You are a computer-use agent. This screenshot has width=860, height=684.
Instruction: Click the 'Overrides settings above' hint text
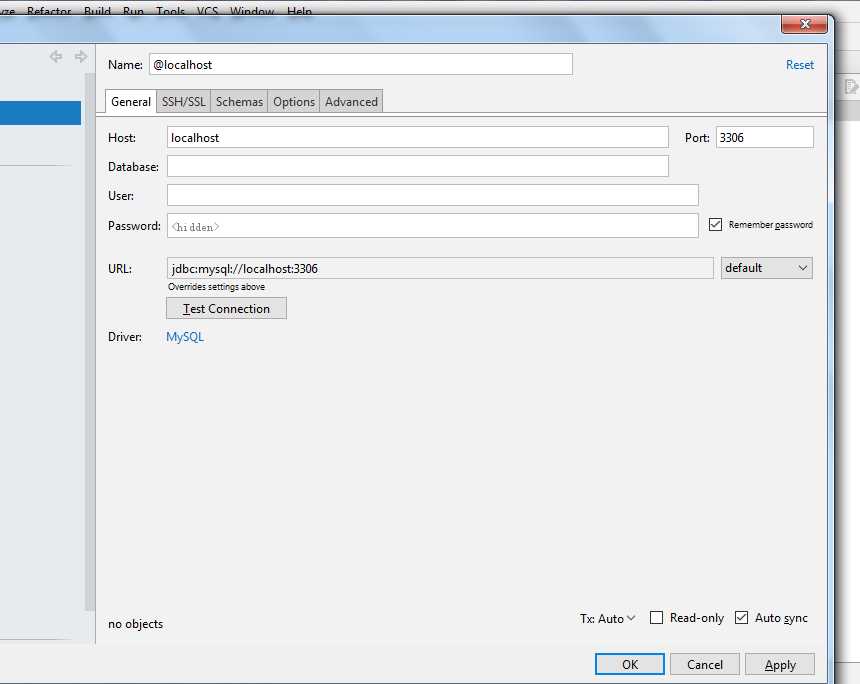click(x=216, y=287)
